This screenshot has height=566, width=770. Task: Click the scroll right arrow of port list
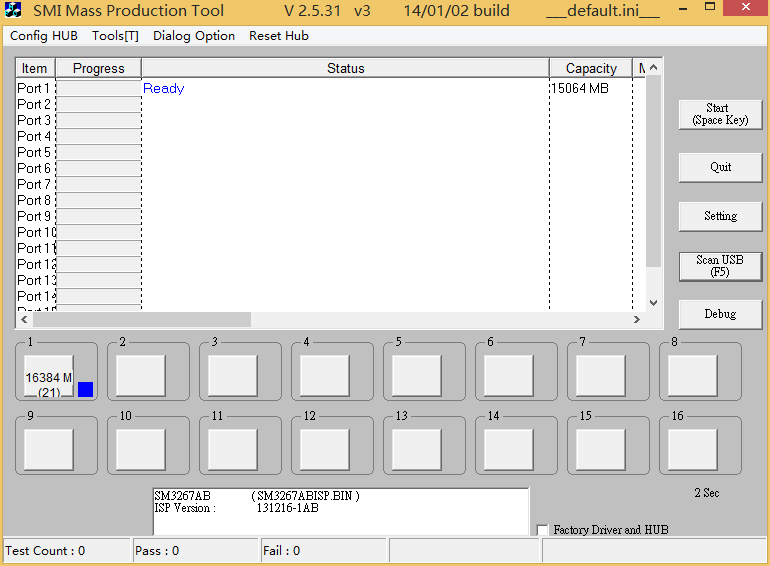pos(636,319)
